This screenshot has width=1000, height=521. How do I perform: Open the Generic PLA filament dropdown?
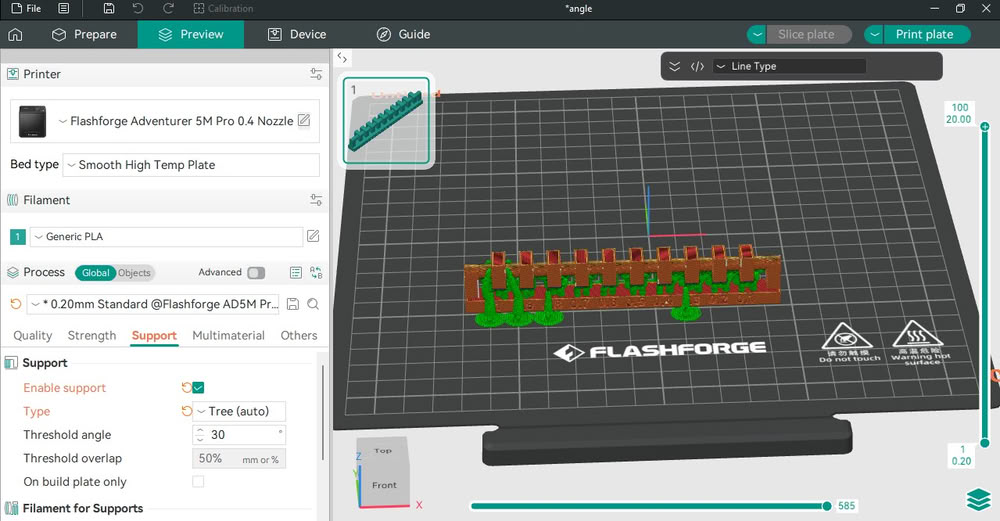click(166, 237)
